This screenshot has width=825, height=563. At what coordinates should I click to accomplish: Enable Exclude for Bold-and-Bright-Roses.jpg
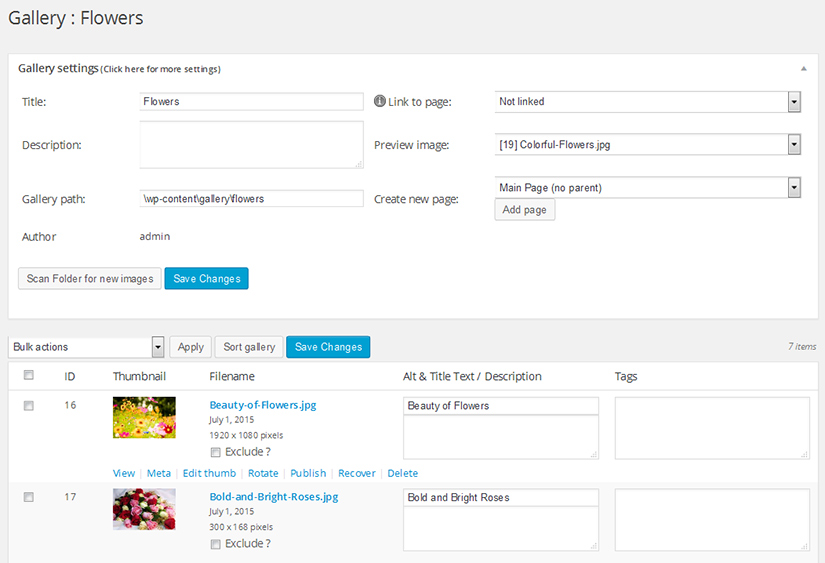coord(216,544)
